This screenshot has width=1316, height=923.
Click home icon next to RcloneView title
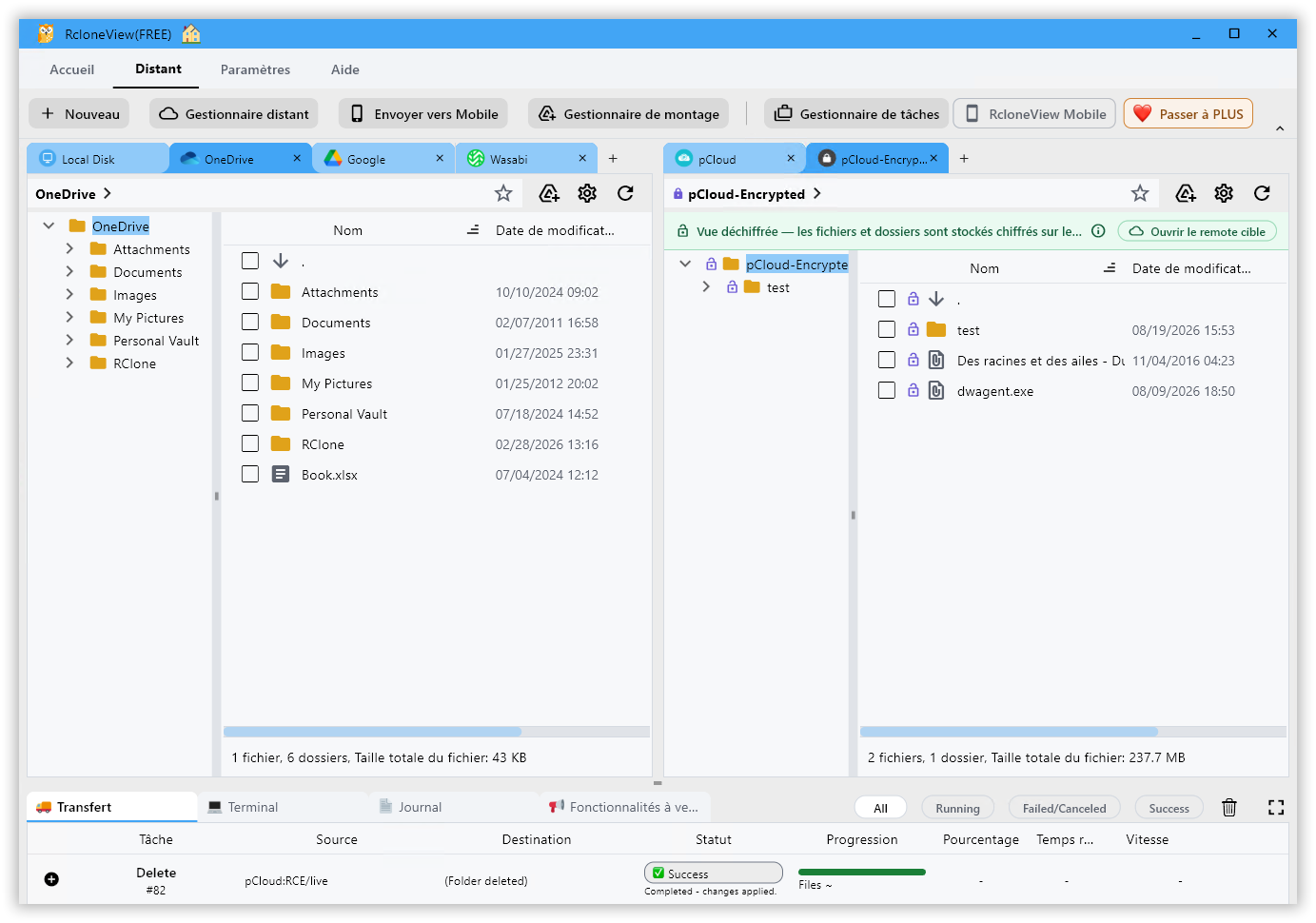(x=191, y=34)
